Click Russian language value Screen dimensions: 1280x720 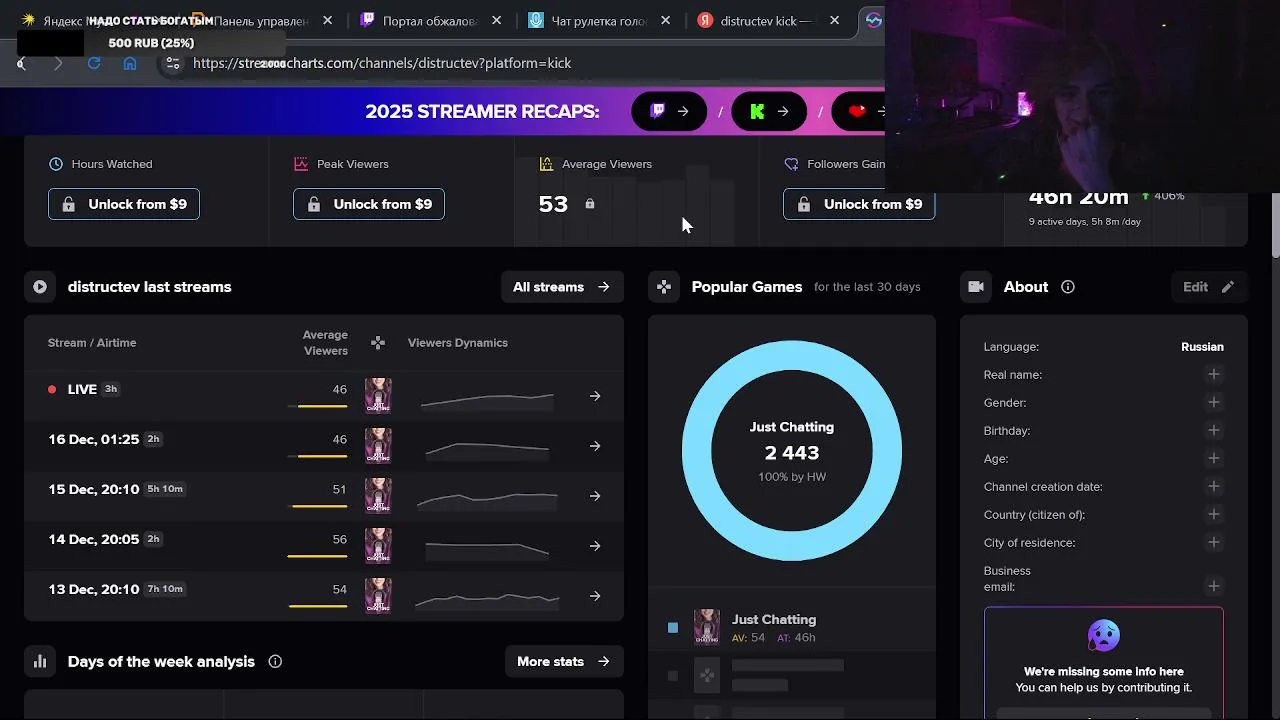[x=1202, y=347]
